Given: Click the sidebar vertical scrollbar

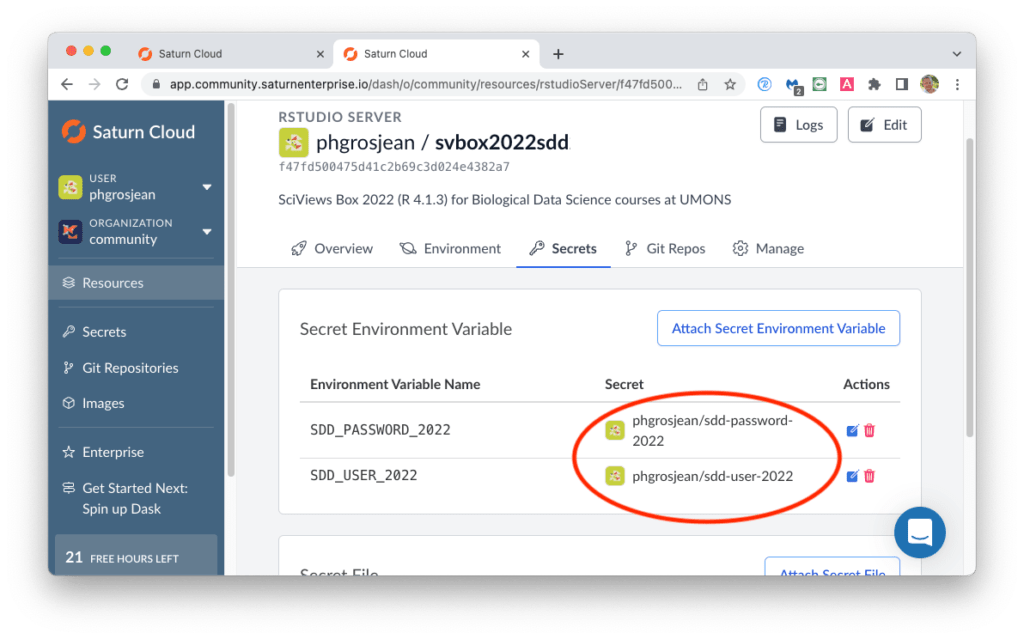Looking at the screenshot, I should click(231, 291).
